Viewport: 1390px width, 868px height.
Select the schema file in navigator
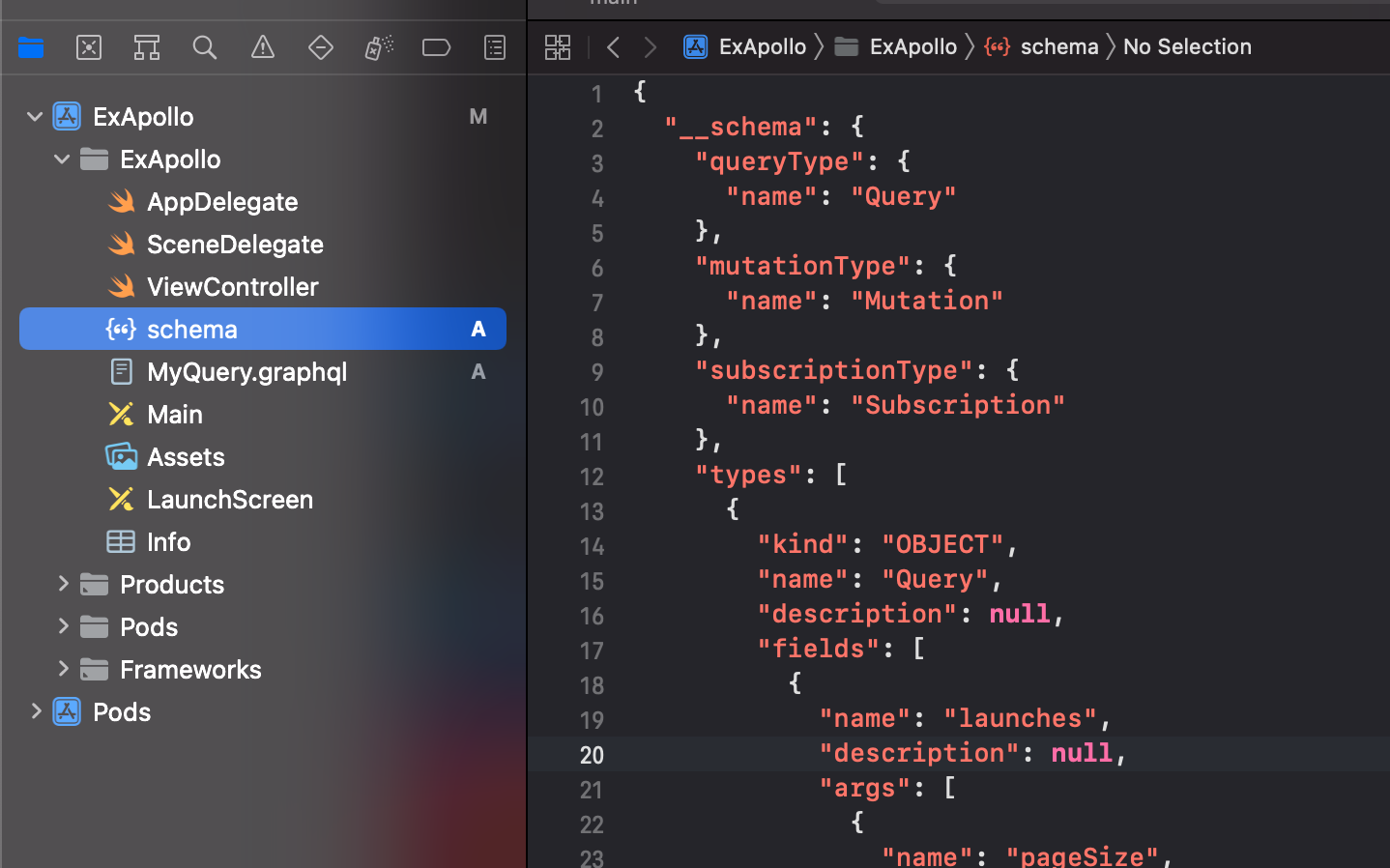[263, 329]
